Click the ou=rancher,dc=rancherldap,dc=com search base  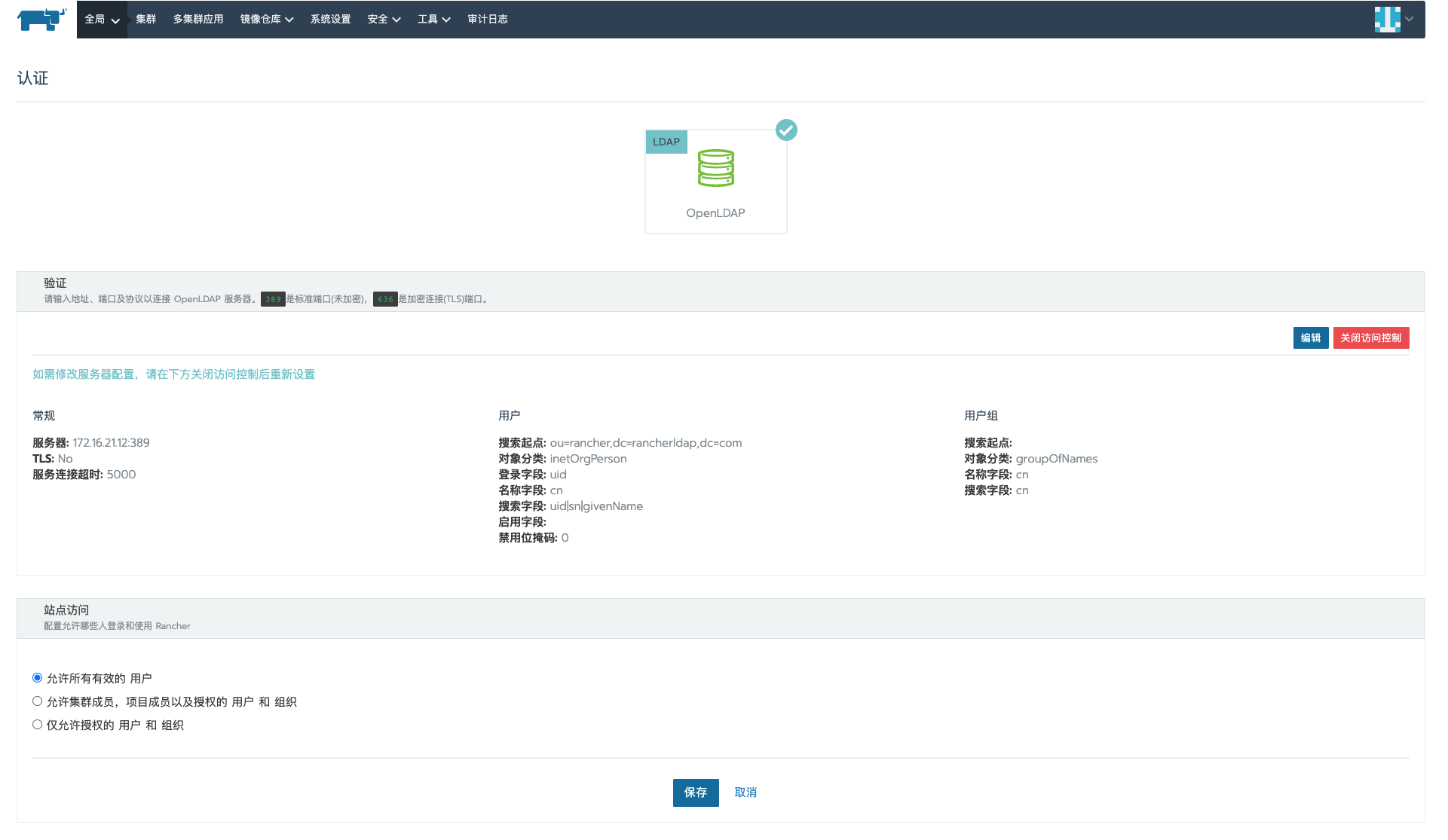(x=646, y=443)
